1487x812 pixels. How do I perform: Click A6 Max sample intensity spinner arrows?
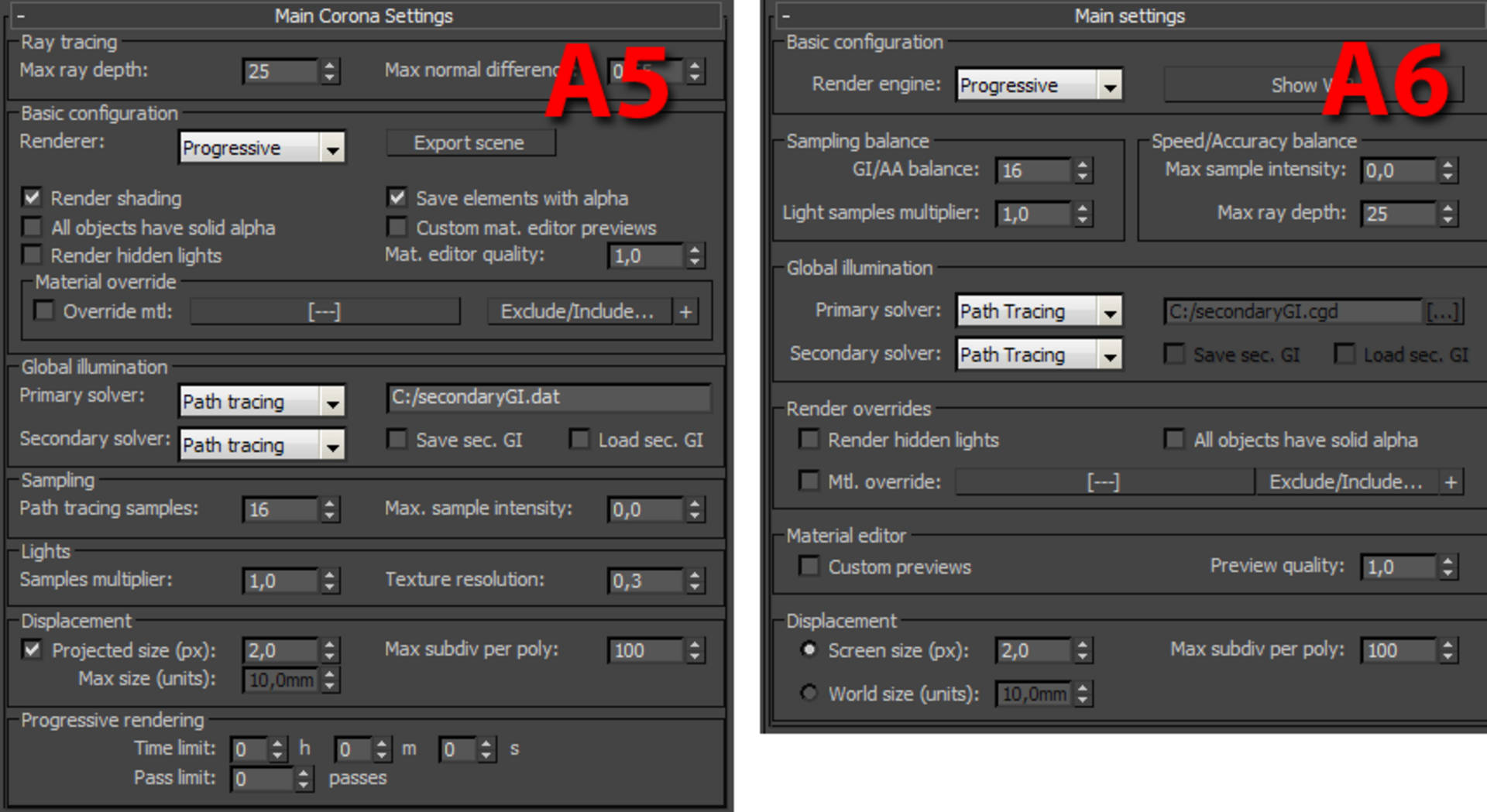(x=1448, y=170)
